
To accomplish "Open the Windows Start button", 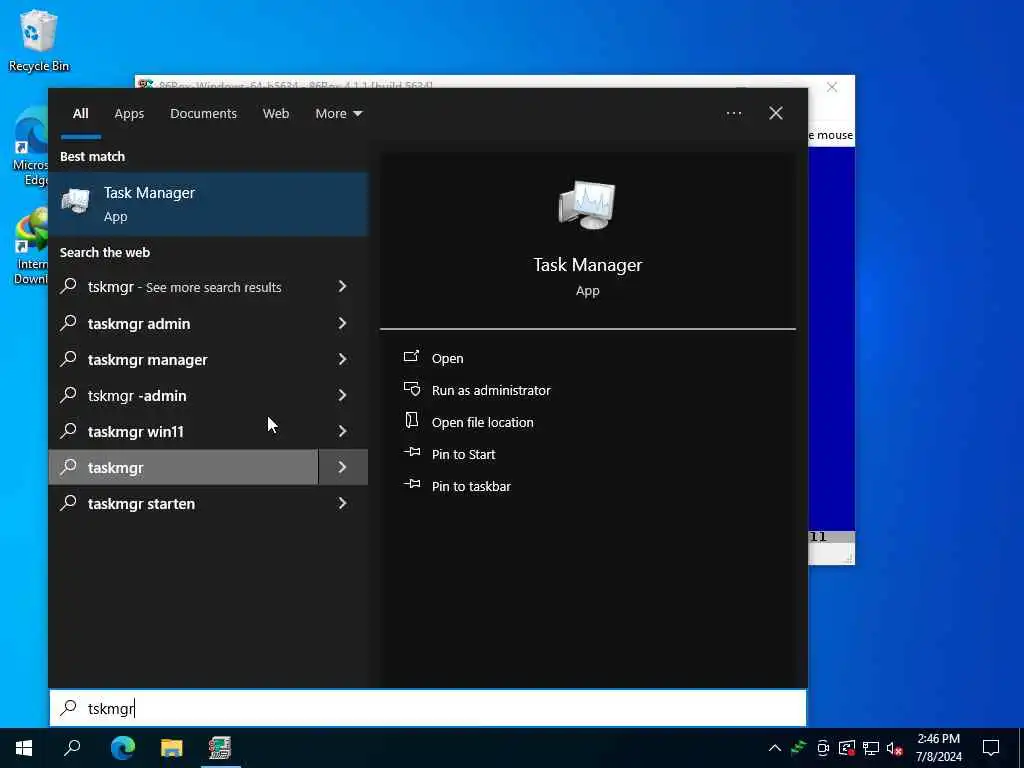I will pyautogui.click(x=24, y=748).
